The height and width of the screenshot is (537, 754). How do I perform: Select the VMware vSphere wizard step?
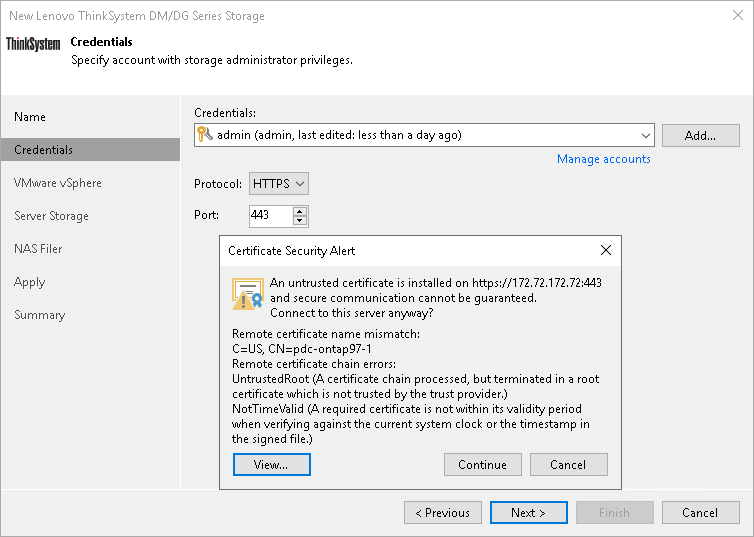click(x=58, y=183)
